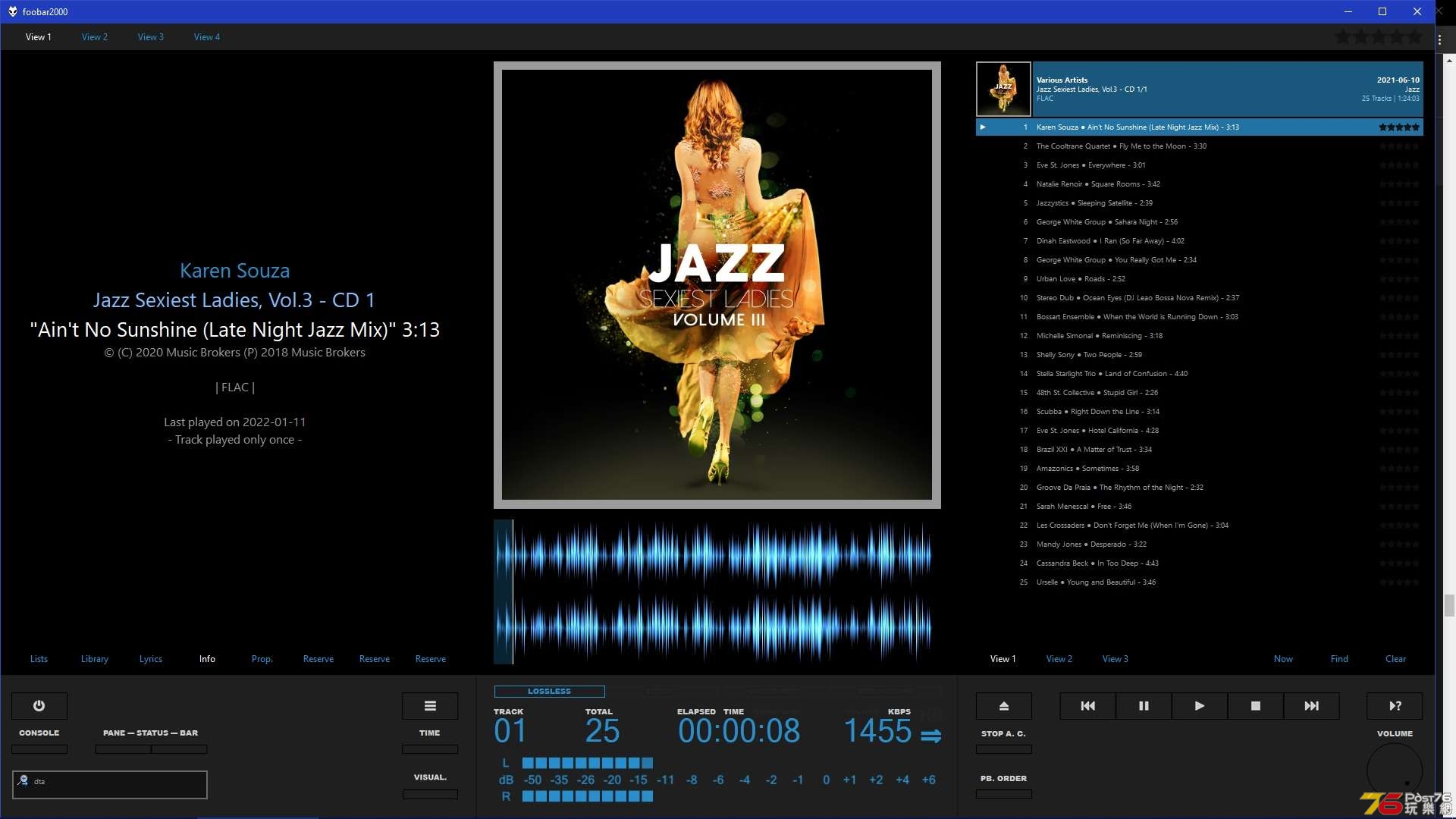1456x819 pixels.
Task: Select track 7 Dinah Eastwood I Ran
Action: [x=1199, y=240]
